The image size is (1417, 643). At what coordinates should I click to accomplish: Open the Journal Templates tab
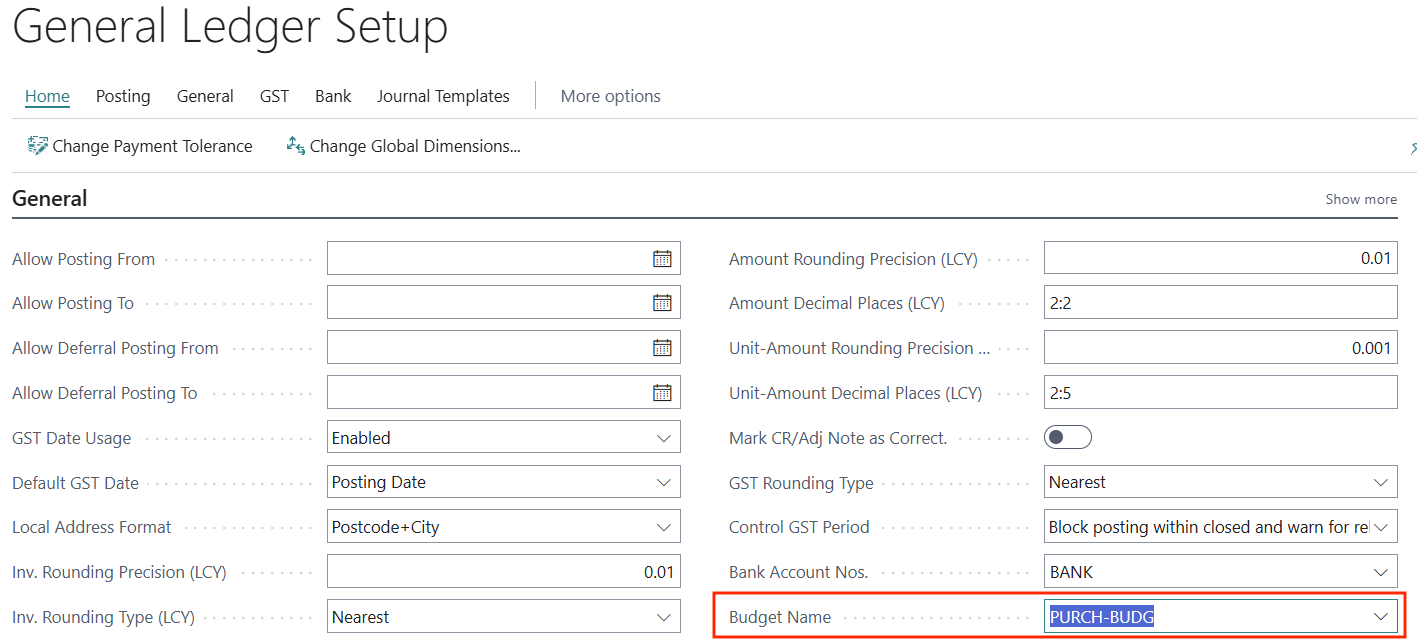click(x=443, y=96)
